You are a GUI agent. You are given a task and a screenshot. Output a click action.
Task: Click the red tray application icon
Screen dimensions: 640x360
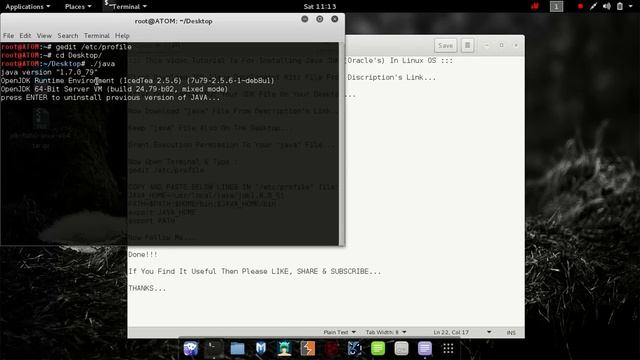click(x=535, y=6)
